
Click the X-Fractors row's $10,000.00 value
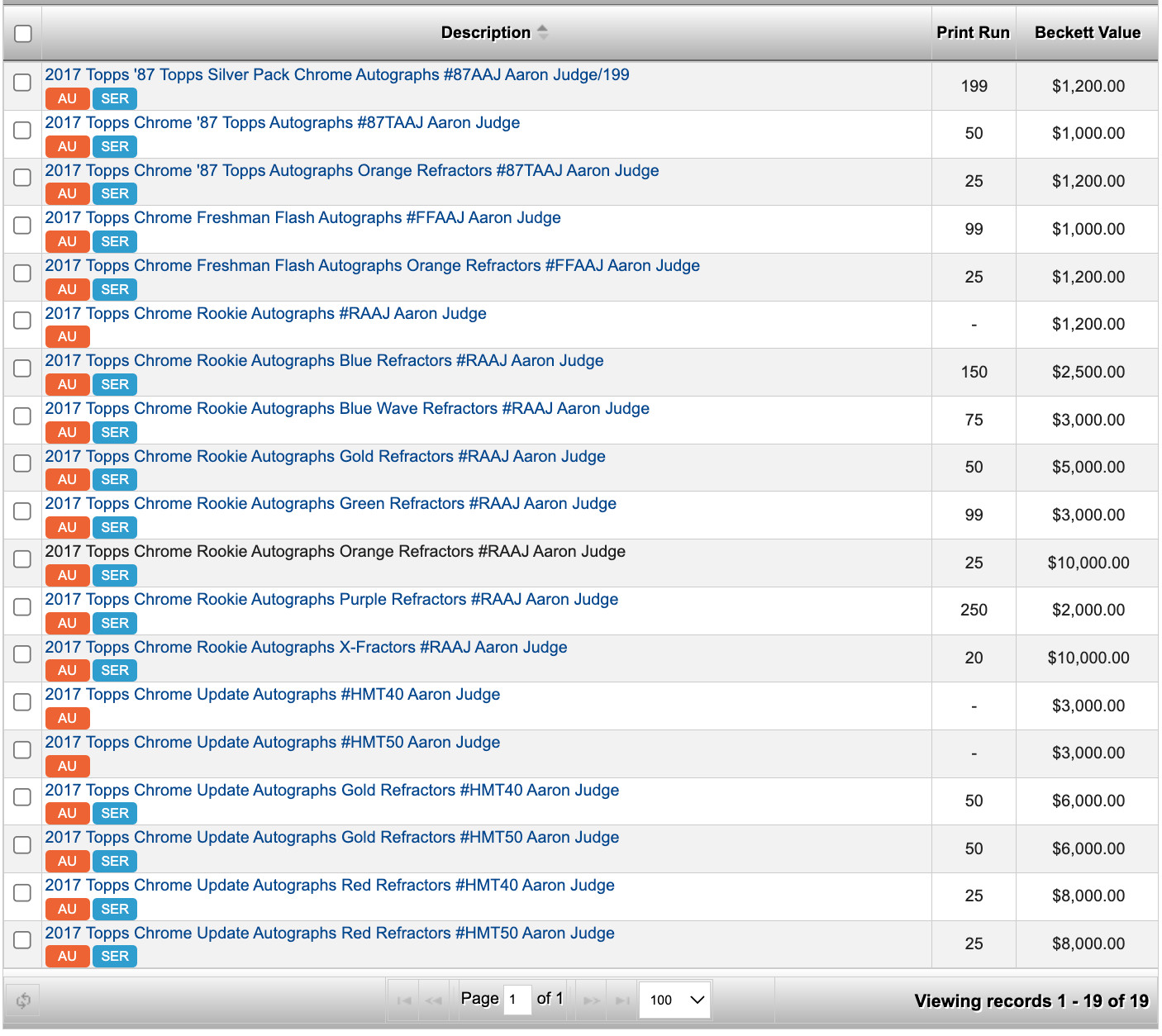tap(1088, 658)
